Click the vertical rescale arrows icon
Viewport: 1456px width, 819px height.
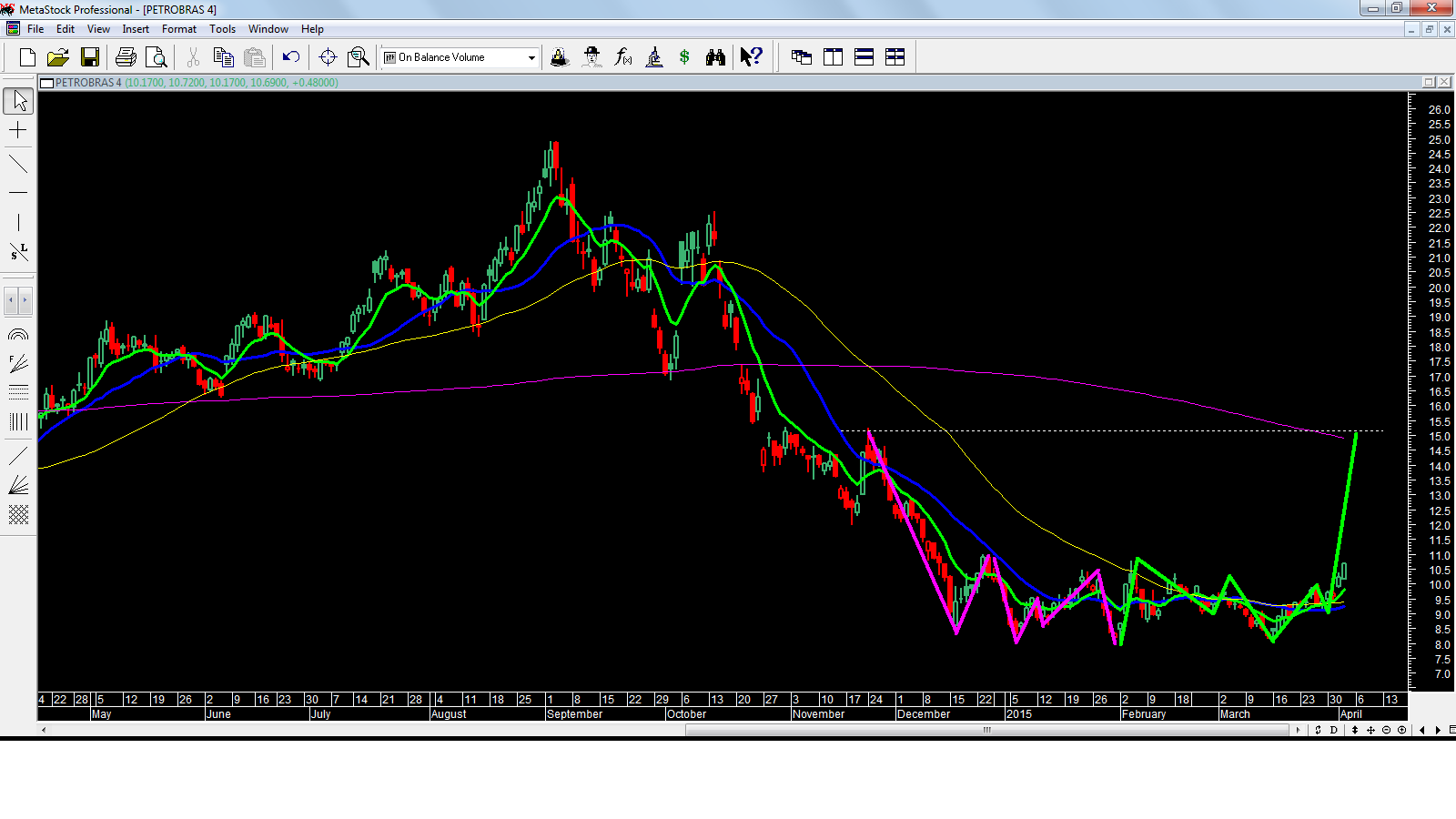point(1355,730)
